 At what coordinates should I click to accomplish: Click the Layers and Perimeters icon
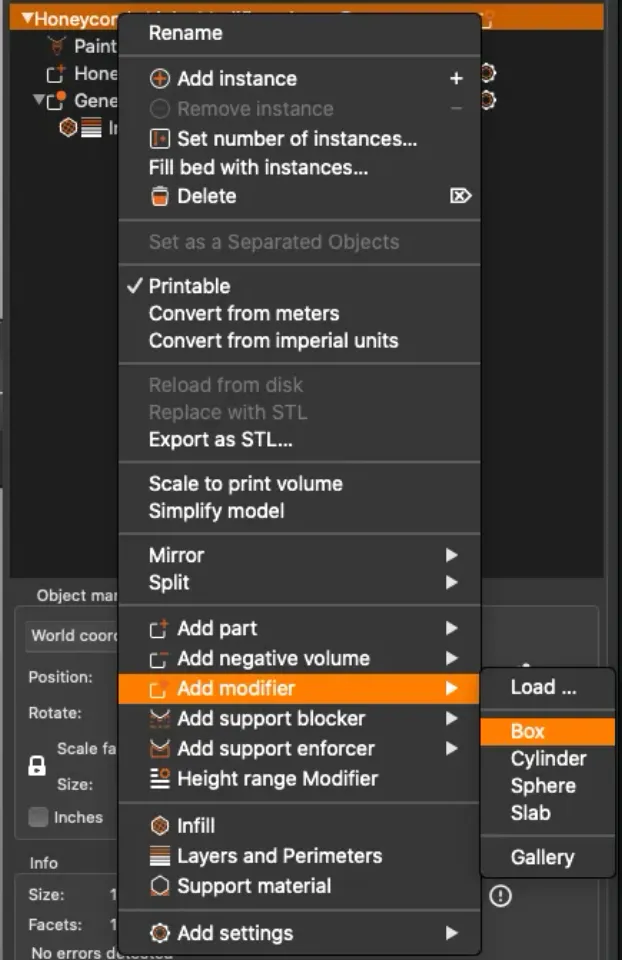[159, 856]
